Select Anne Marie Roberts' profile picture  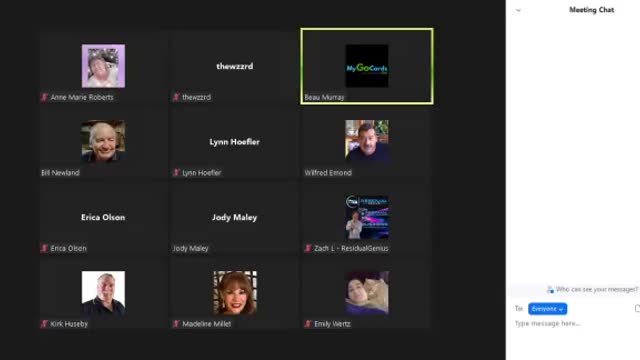(103, 66)
